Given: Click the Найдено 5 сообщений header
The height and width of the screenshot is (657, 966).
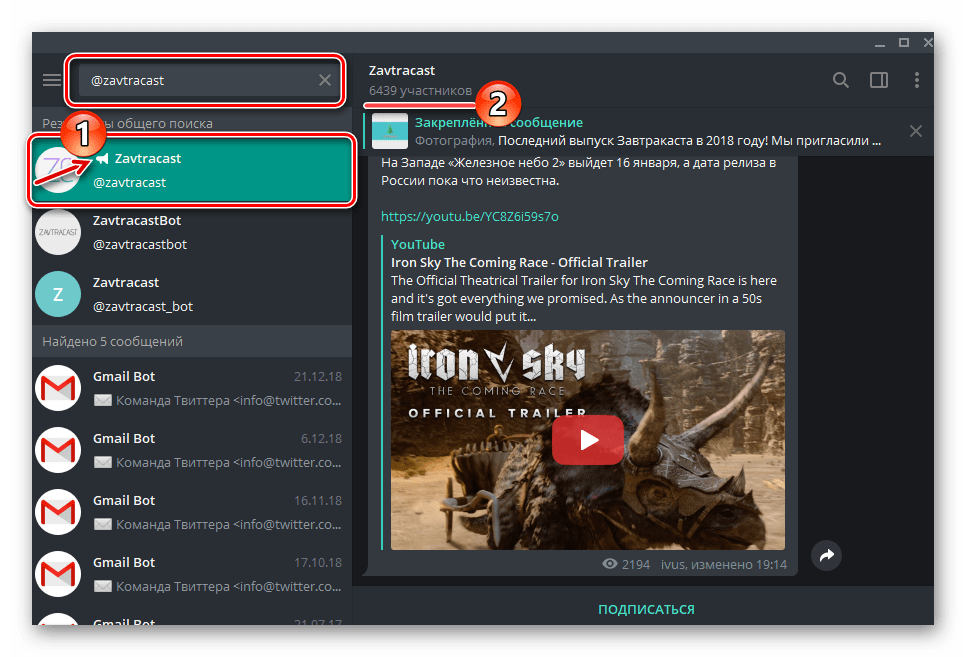Looking at the screenshot, I should (x=192, y=341).
